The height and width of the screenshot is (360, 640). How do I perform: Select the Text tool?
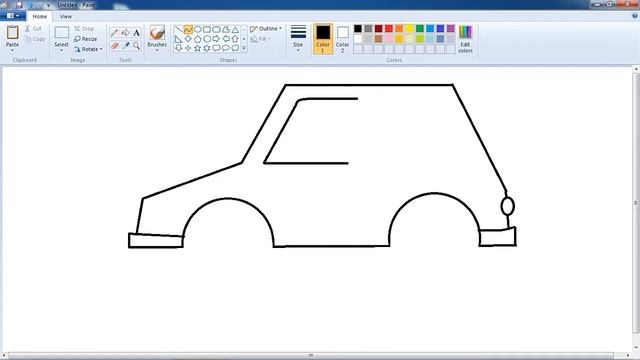tap(137, 33)
